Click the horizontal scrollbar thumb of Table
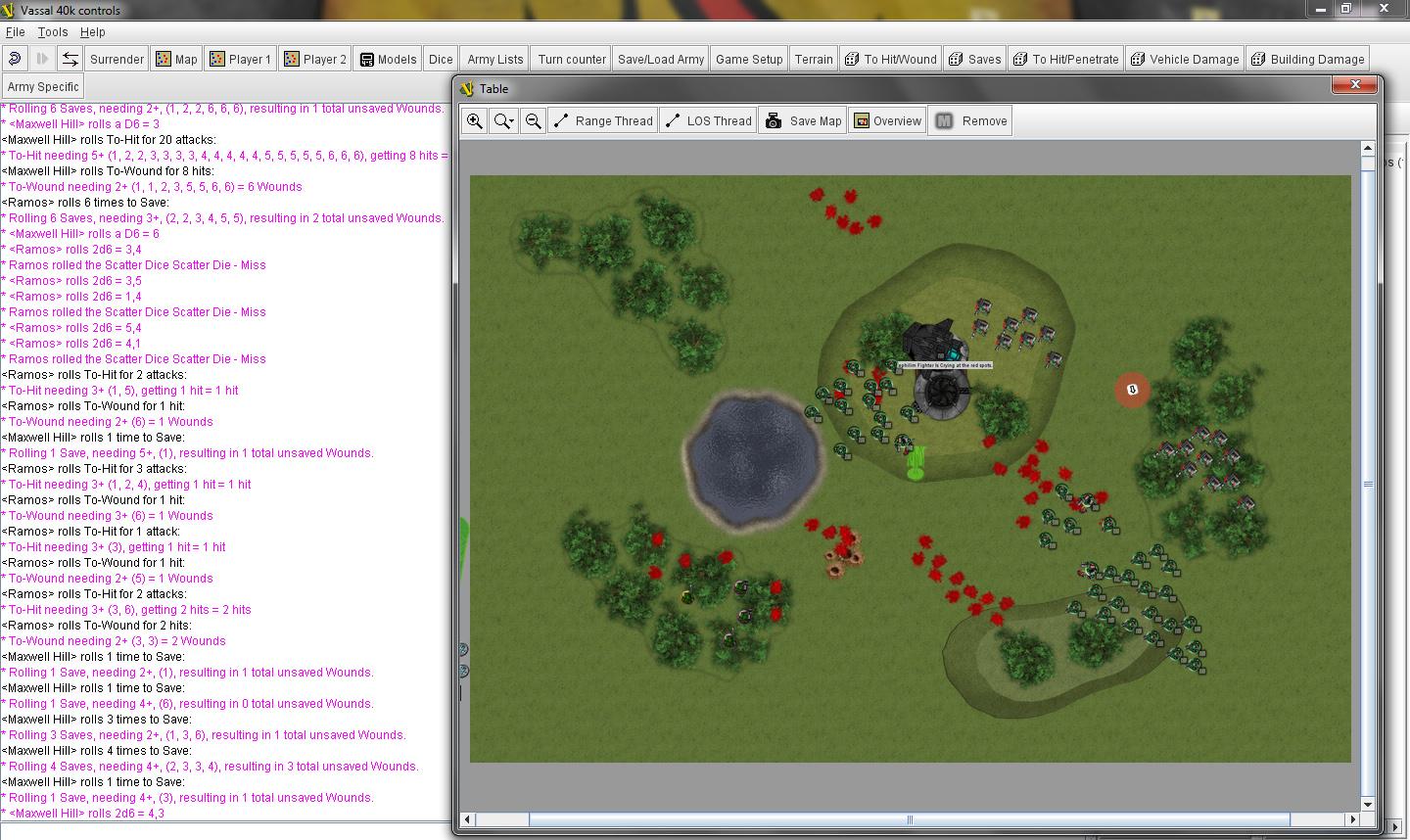 click(910, 819)
